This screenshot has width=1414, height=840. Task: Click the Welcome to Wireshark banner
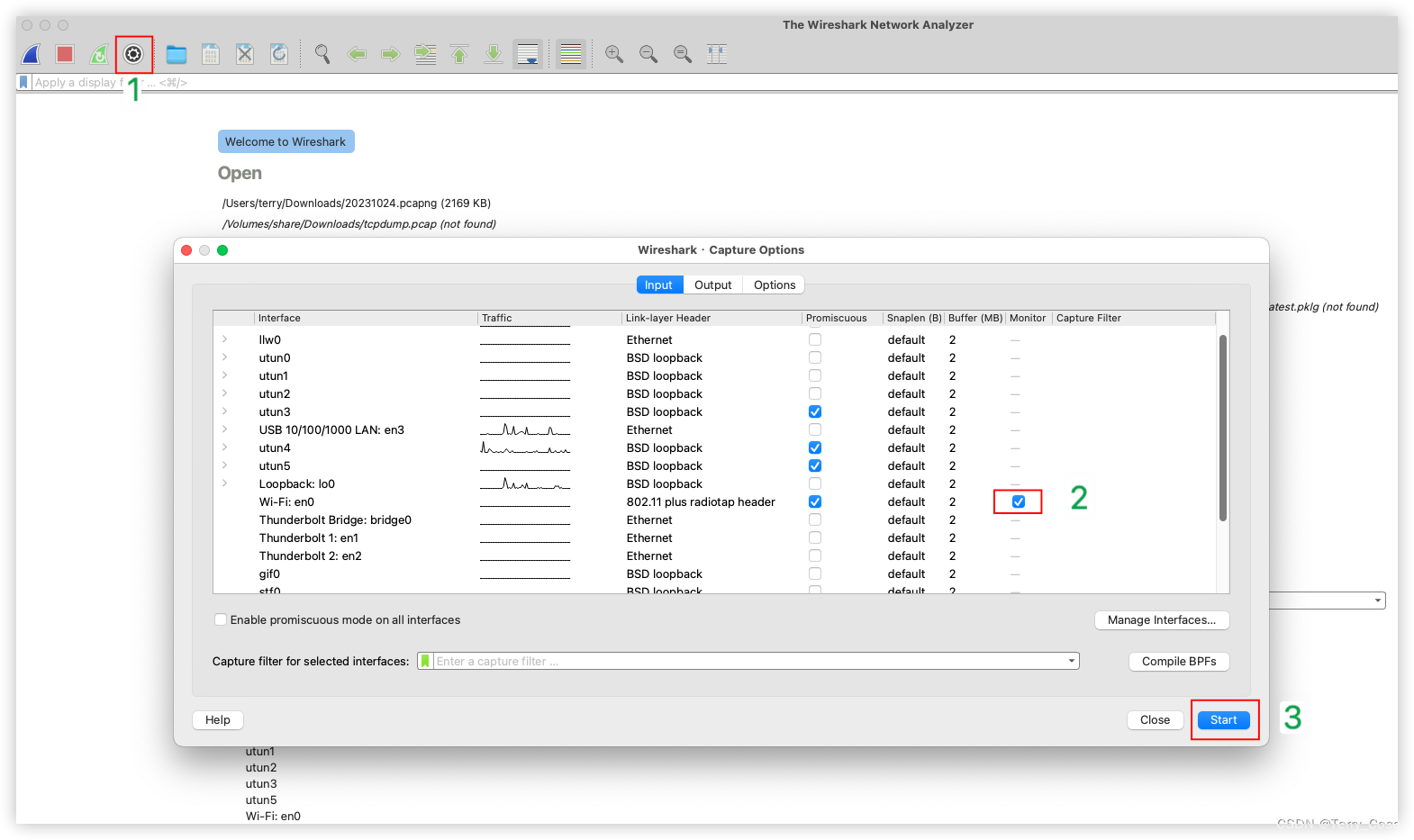(x=286, y=141)
